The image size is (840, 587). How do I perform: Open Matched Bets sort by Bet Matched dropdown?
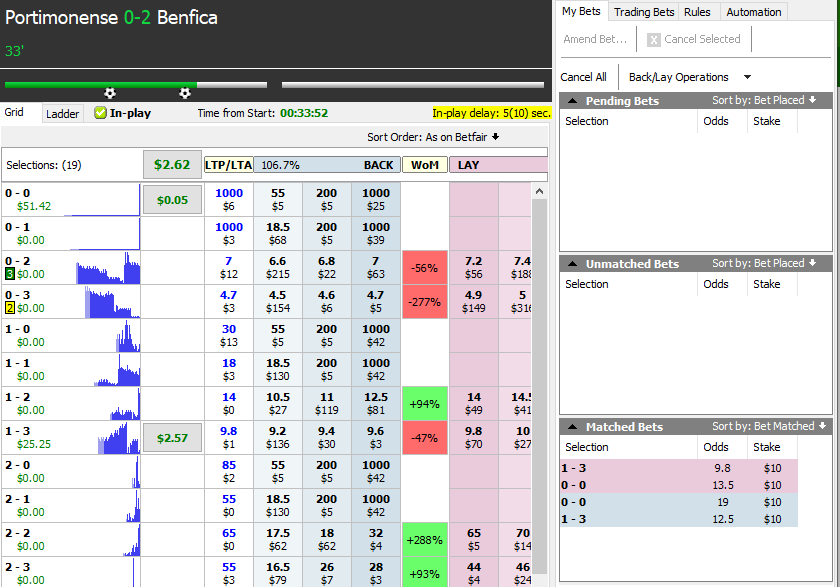768,426
